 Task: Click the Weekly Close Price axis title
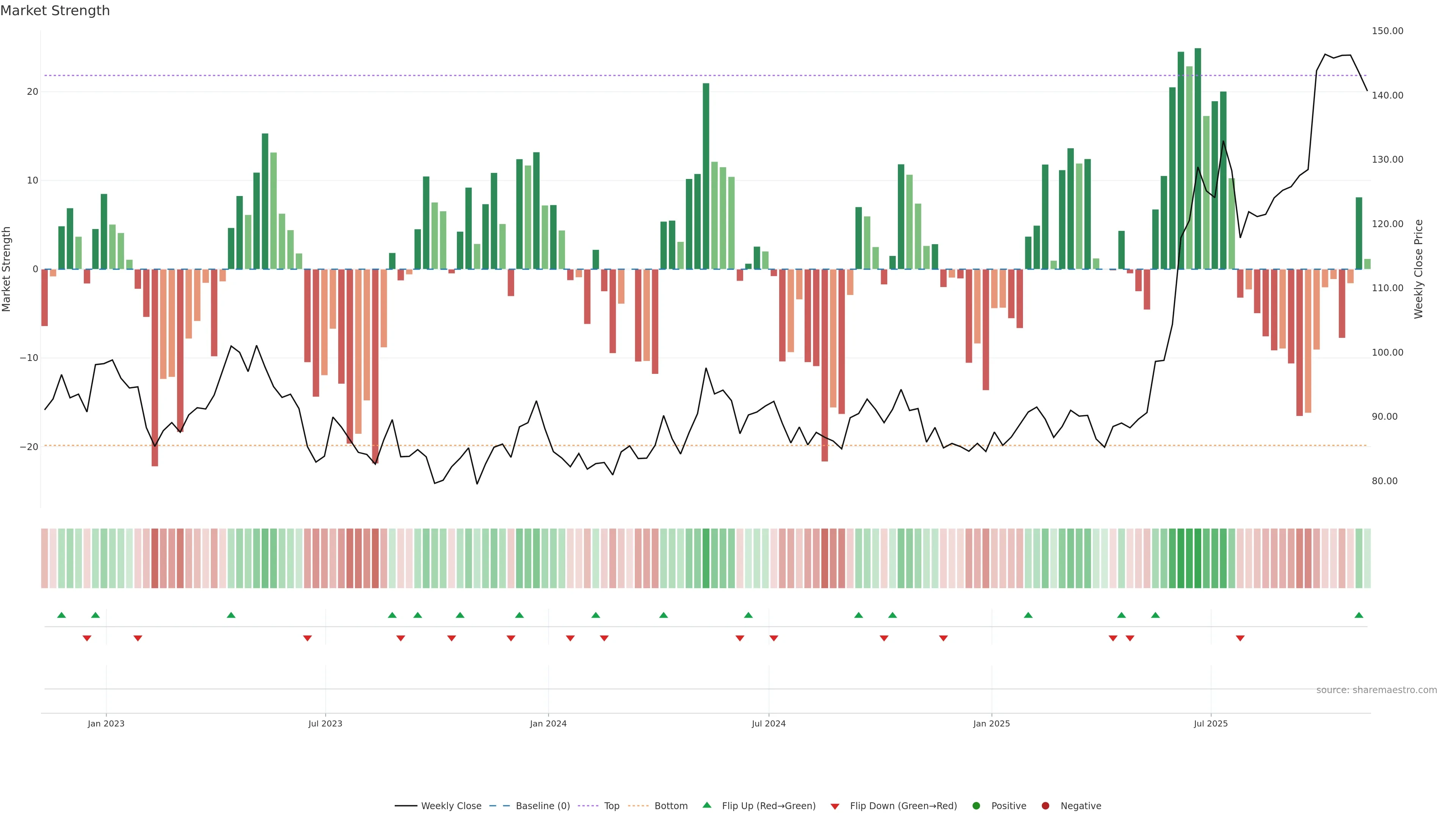[1419, 269]
